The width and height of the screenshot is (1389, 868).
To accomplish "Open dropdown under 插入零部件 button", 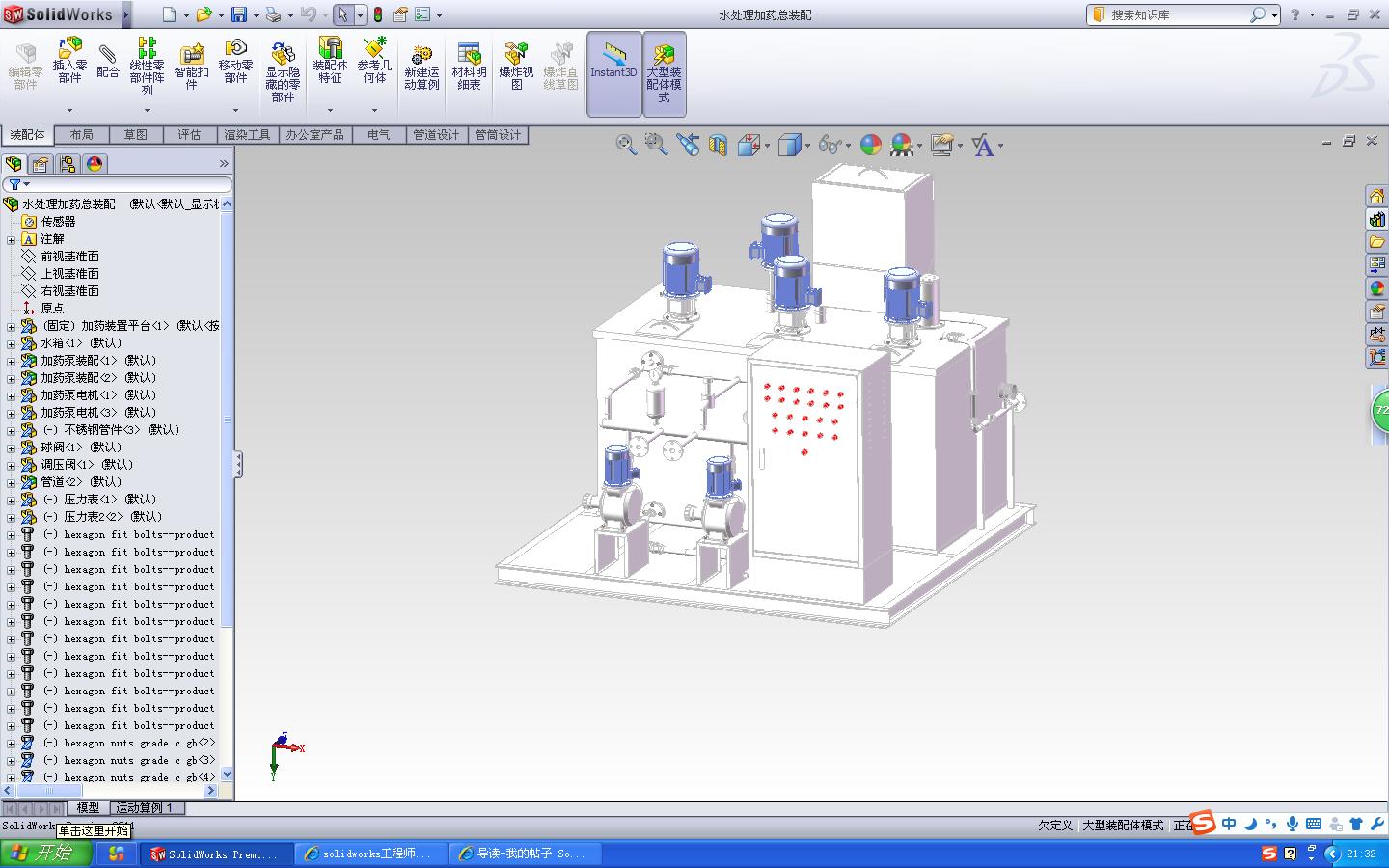I will point(69,110).
